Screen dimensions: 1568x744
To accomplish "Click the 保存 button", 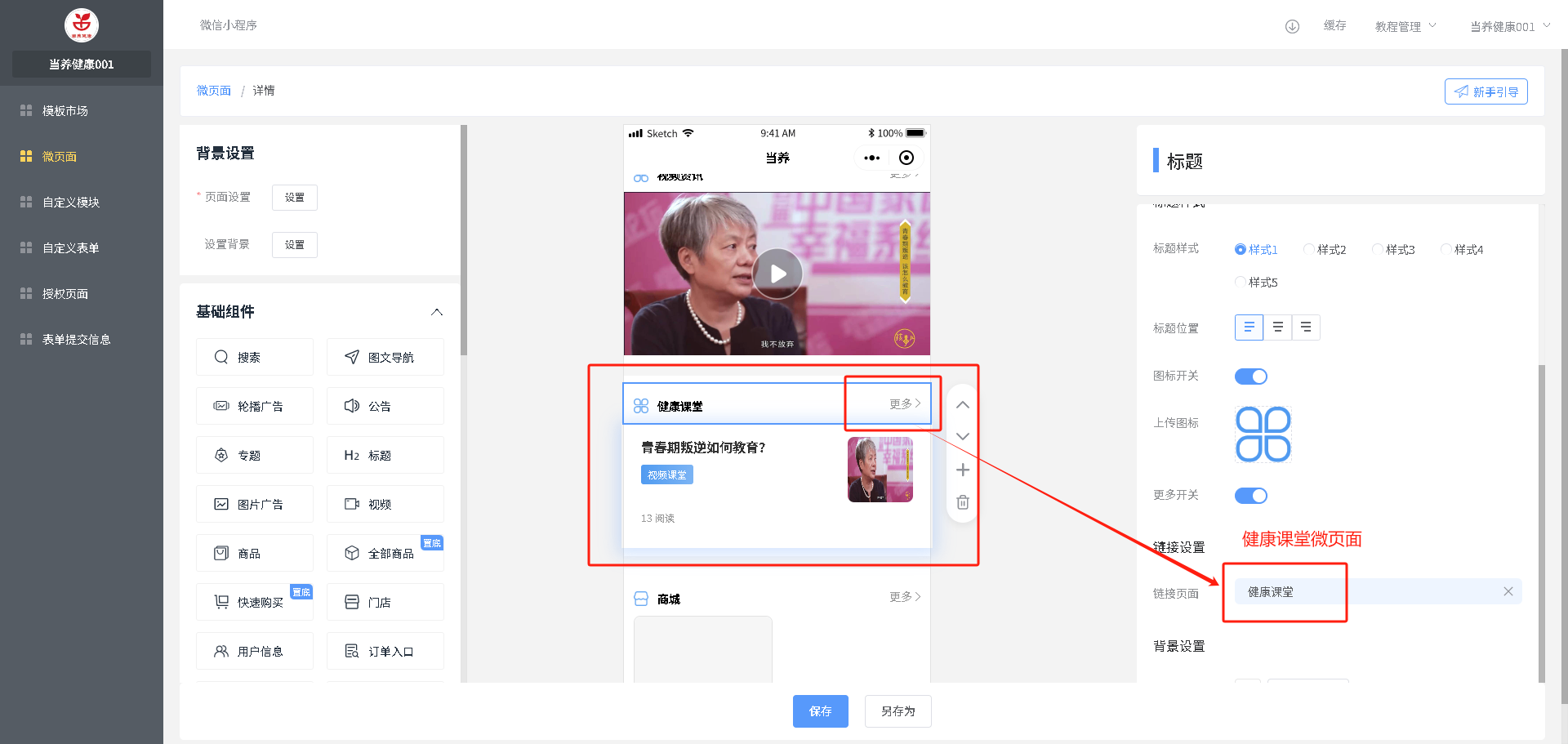I will 820,711.
